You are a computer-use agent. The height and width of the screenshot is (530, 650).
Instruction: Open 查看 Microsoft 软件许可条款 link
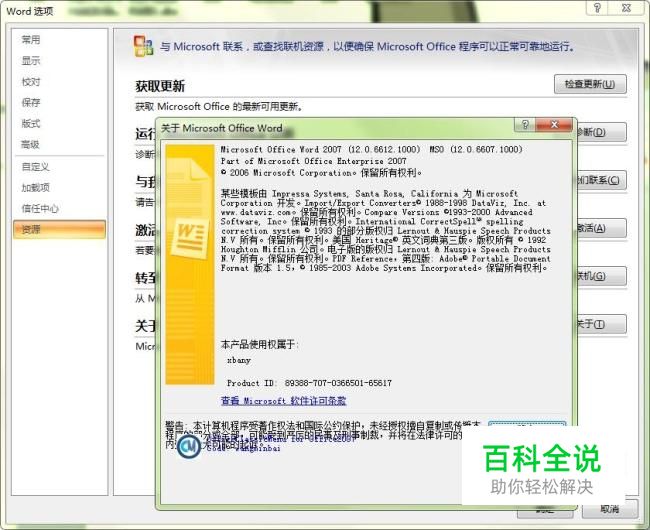click(284, 400)
